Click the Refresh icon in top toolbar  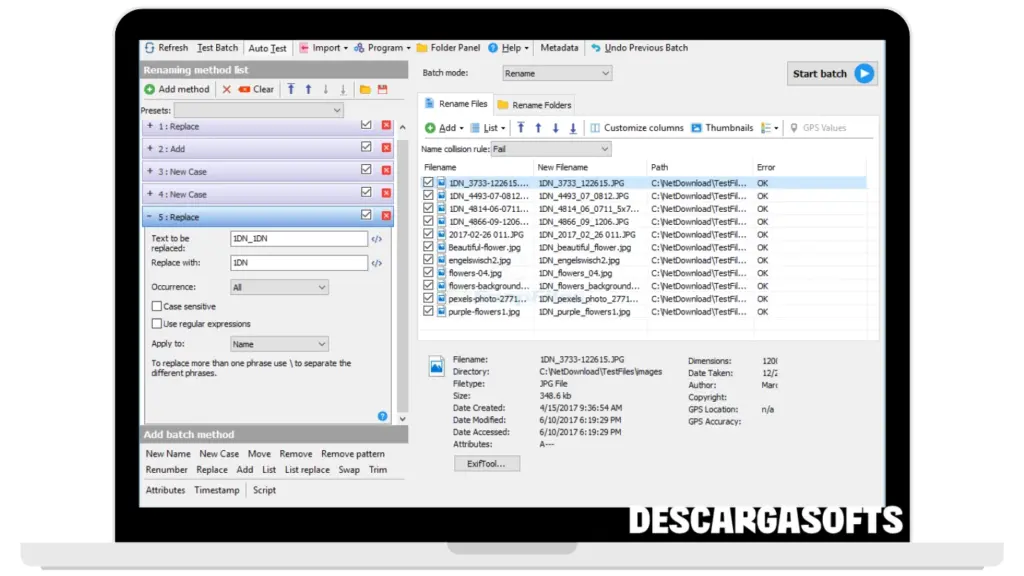coord(150,48)
